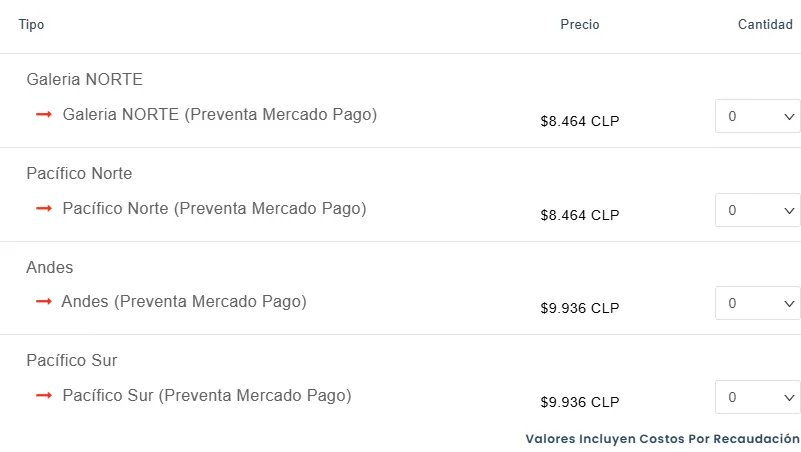Click the Galeria NORTE section heading

pyautogui.click(x=84, y=79)
